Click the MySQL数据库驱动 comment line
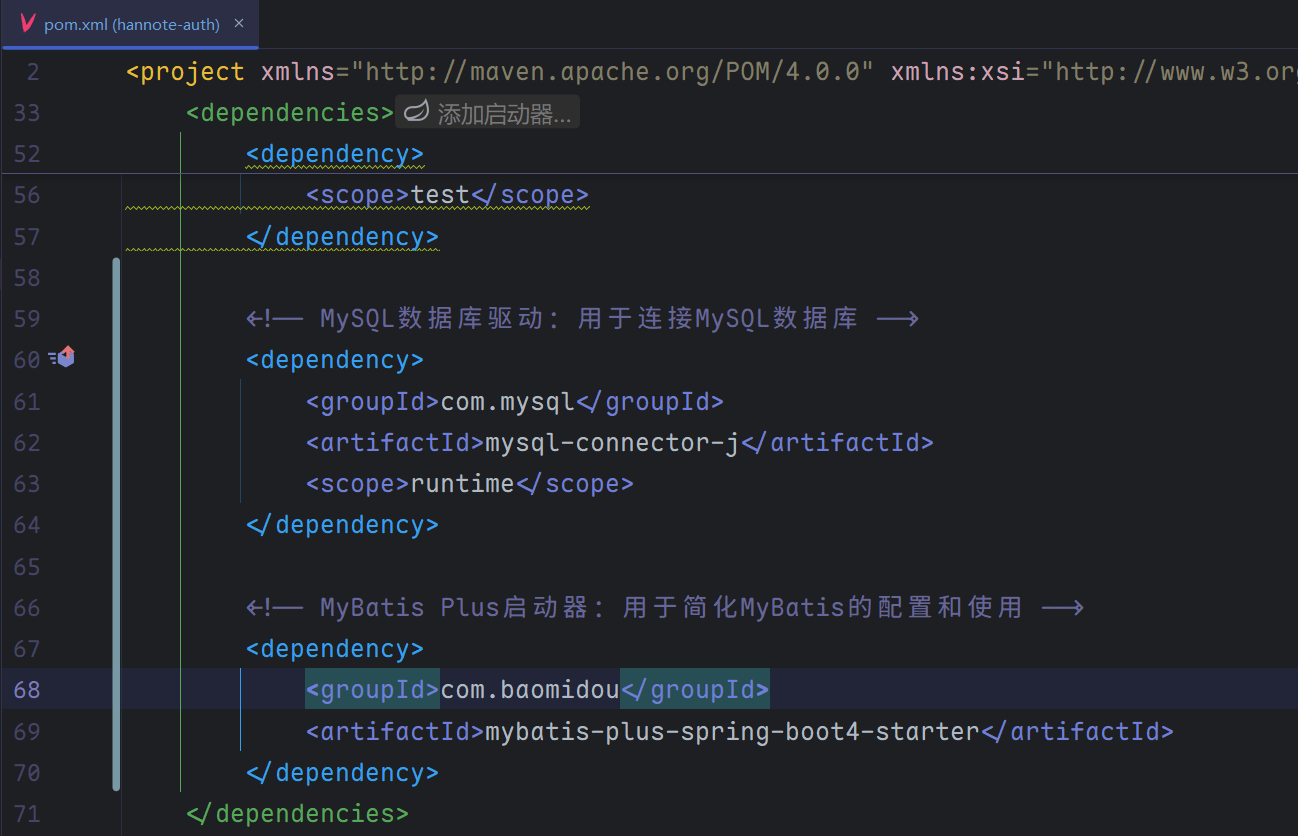 582,319
